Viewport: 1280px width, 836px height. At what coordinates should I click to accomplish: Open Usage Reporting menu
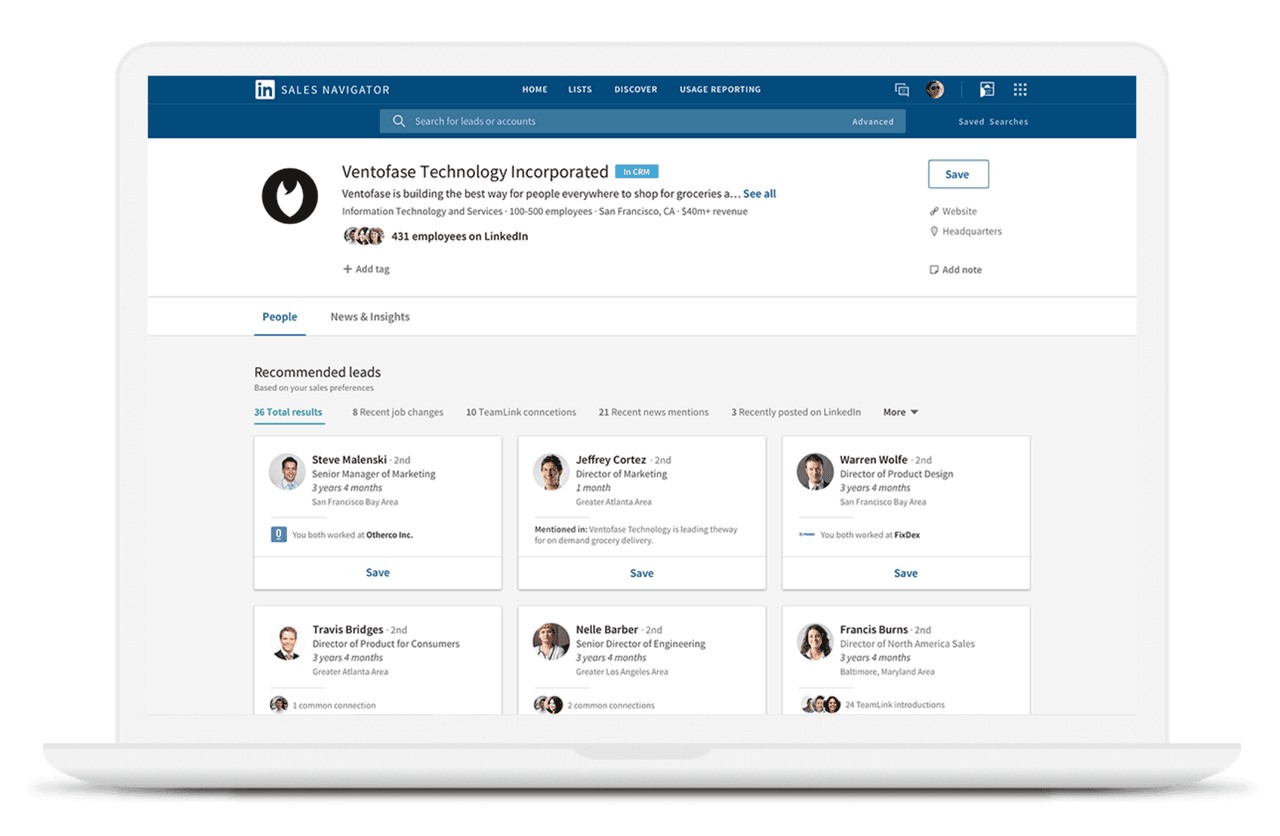(720, 90)
